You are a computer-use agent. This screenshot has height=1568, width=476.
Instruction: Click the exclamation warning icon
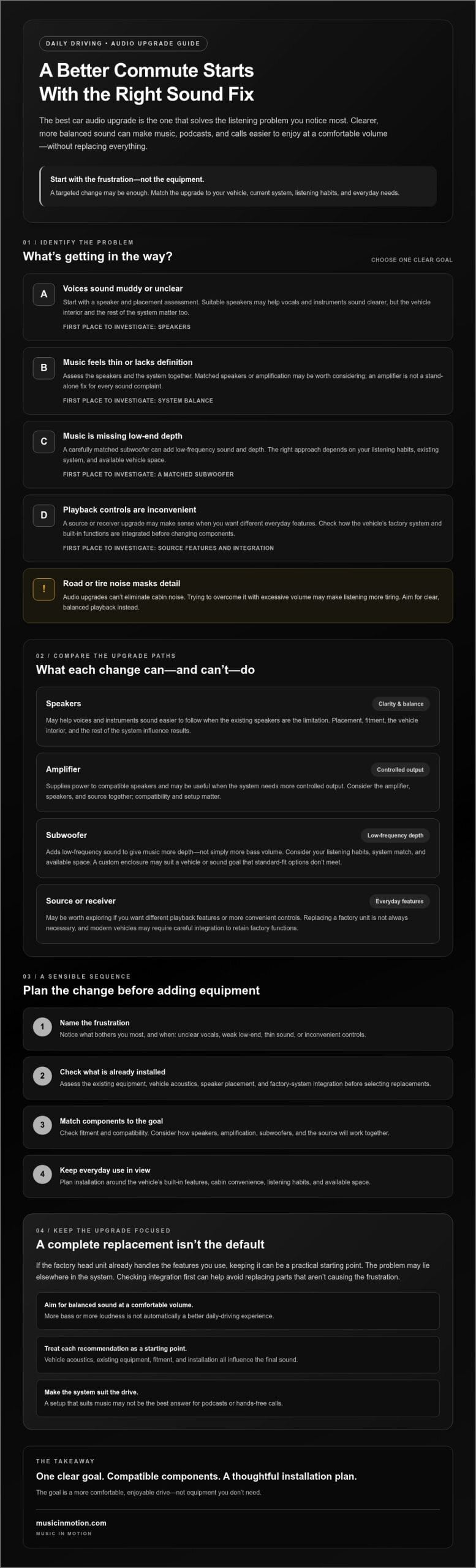click(43, 589)
